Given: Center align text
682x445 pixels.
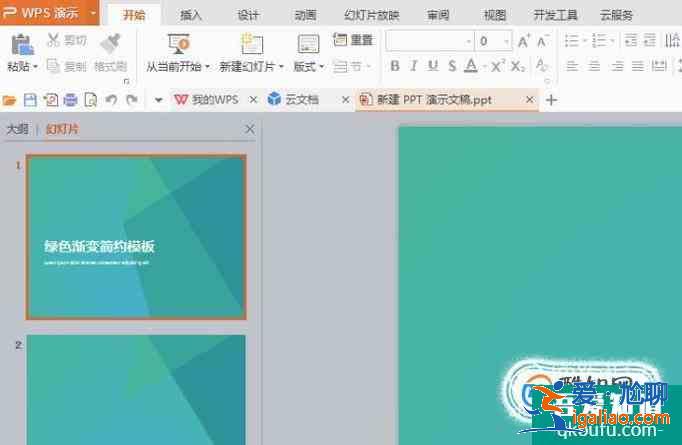Looking at the screenshot, I should pos(594,66).
